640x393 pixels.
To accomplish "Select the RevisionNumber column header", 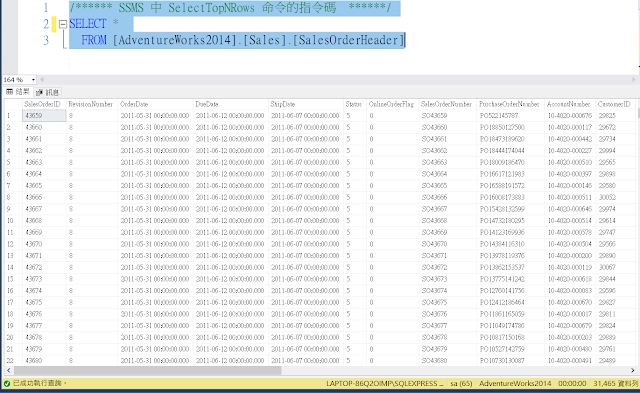I will point(92,104).
